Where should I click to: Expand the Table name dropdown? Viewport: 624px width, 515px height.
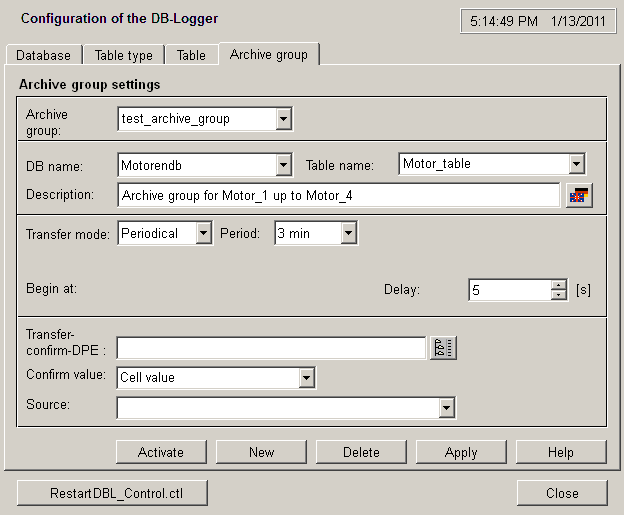click(576, 164)
